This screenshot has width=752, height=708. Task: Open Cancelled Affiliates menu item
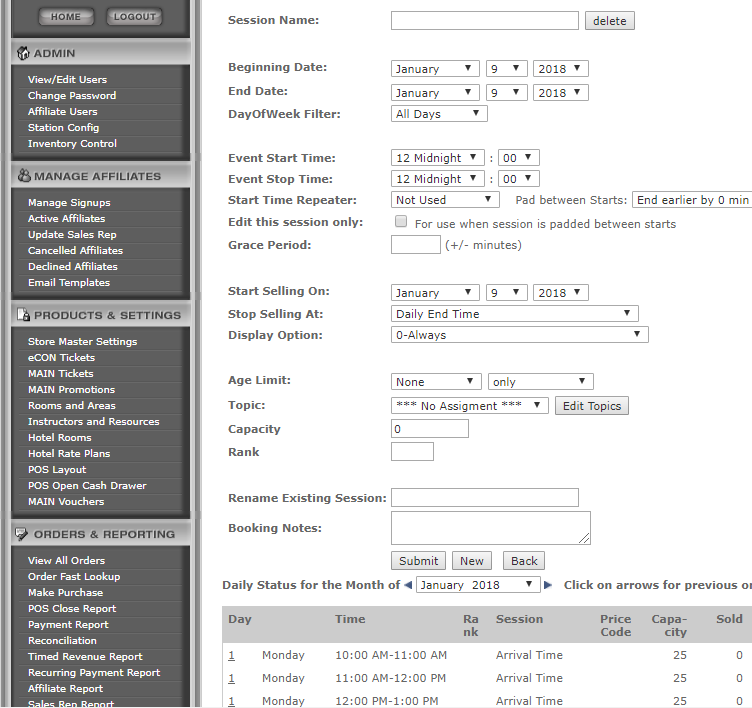click(x=75, y=250)
